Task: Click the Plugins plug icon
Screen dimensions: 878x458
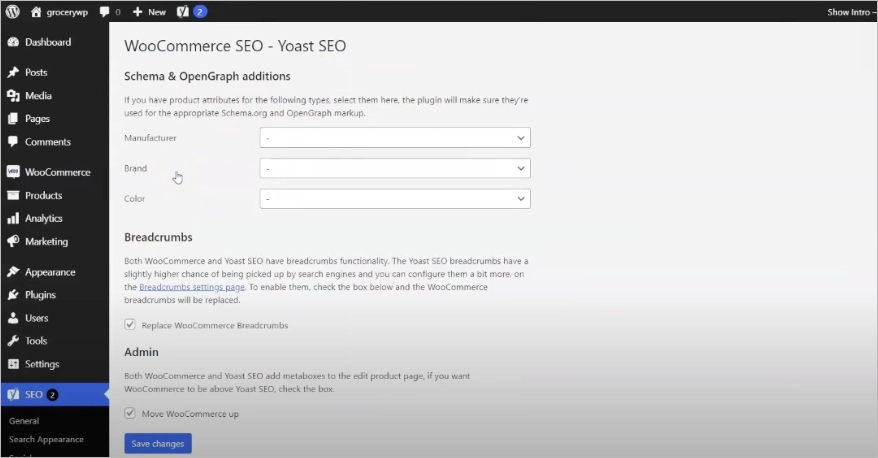Action: pyautogui.click(x=13, y=295)
